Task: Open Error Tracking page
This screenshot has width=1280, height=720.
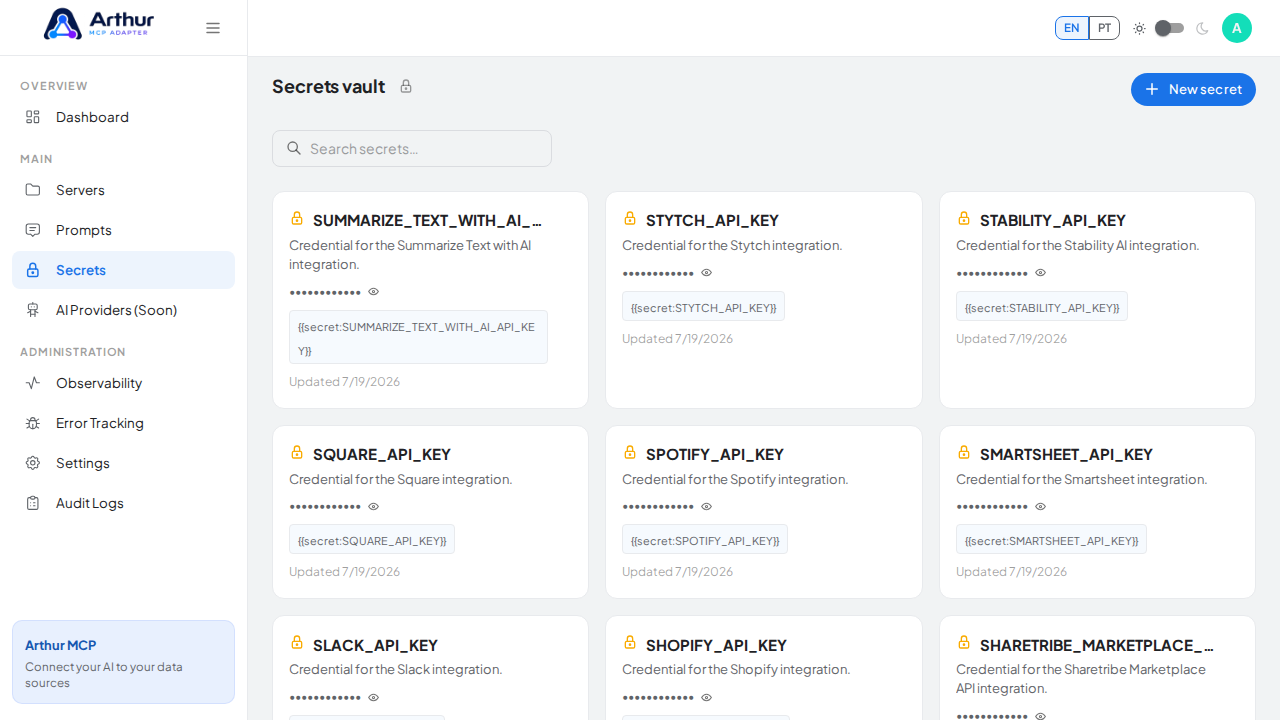Action: coord(123,423)
